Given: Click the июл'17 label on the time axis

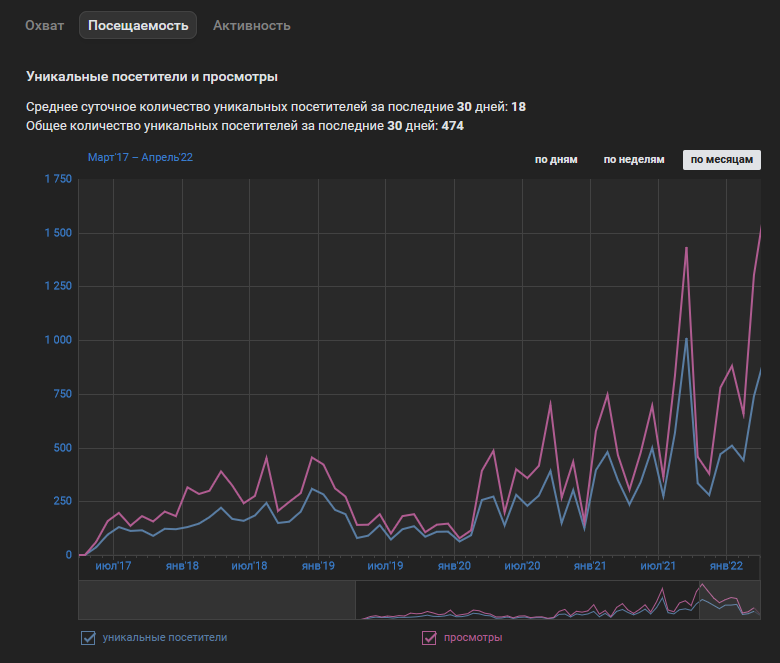Looking at the screenshot, I should (112, 566).
